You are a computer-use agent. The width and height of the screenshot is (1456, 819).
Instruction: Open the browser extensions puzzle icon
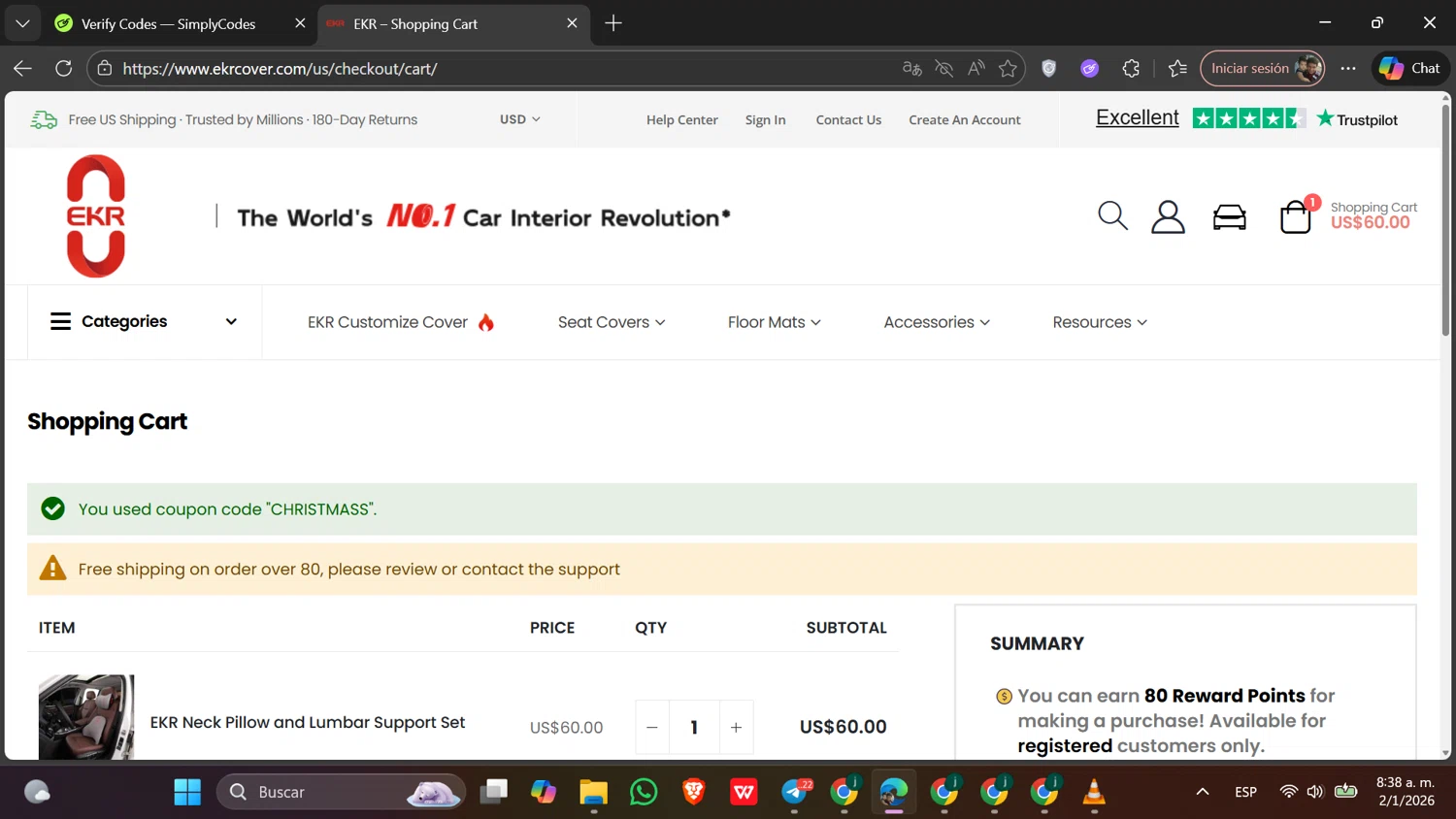point(1131,68)
